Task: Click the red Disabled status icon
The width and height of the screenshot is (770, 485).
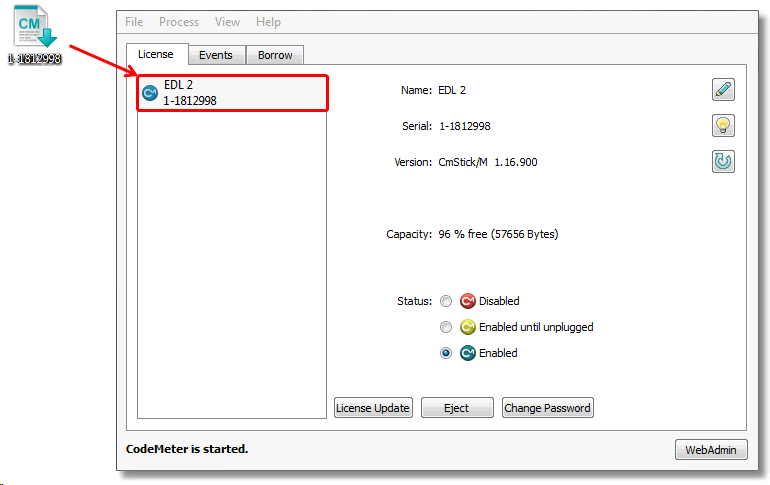Action: click(468, 301)
